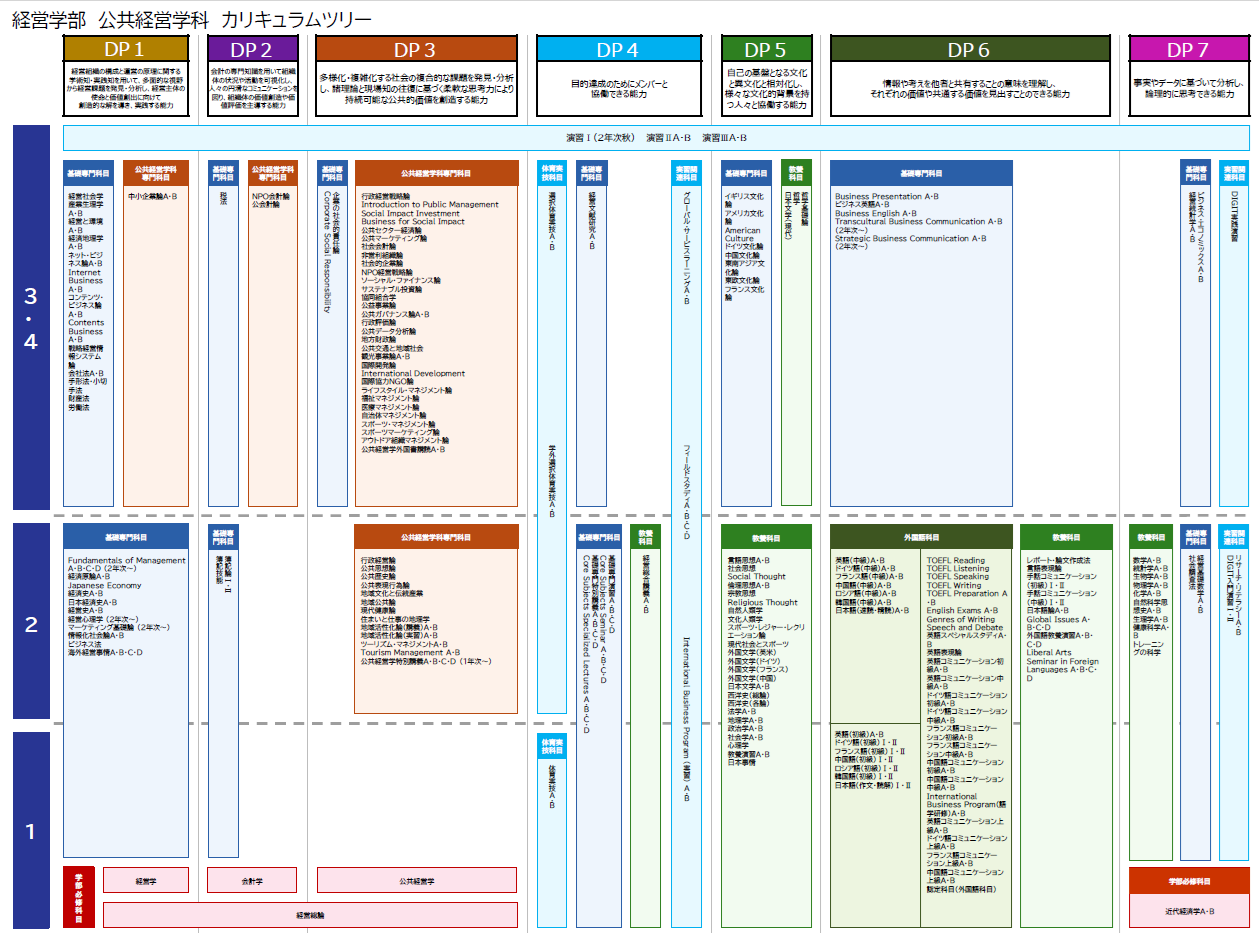Click the 経営学 required course box
This screenshot has height=947, width=1259.
click(x=146, y=881)
